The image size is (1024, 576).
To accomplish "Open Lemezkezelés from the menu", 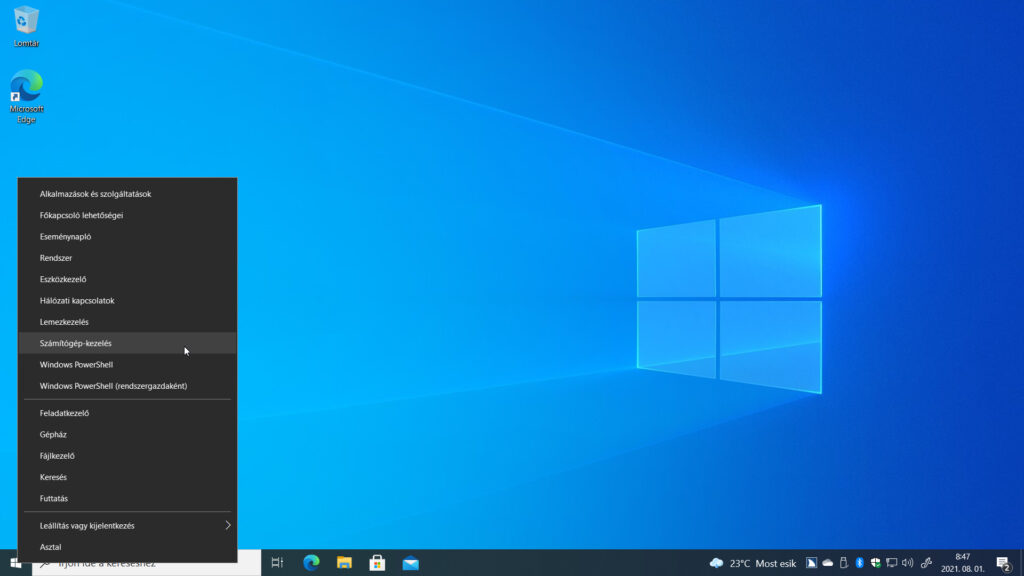I will pyautogui.click(x=127, y=322).
